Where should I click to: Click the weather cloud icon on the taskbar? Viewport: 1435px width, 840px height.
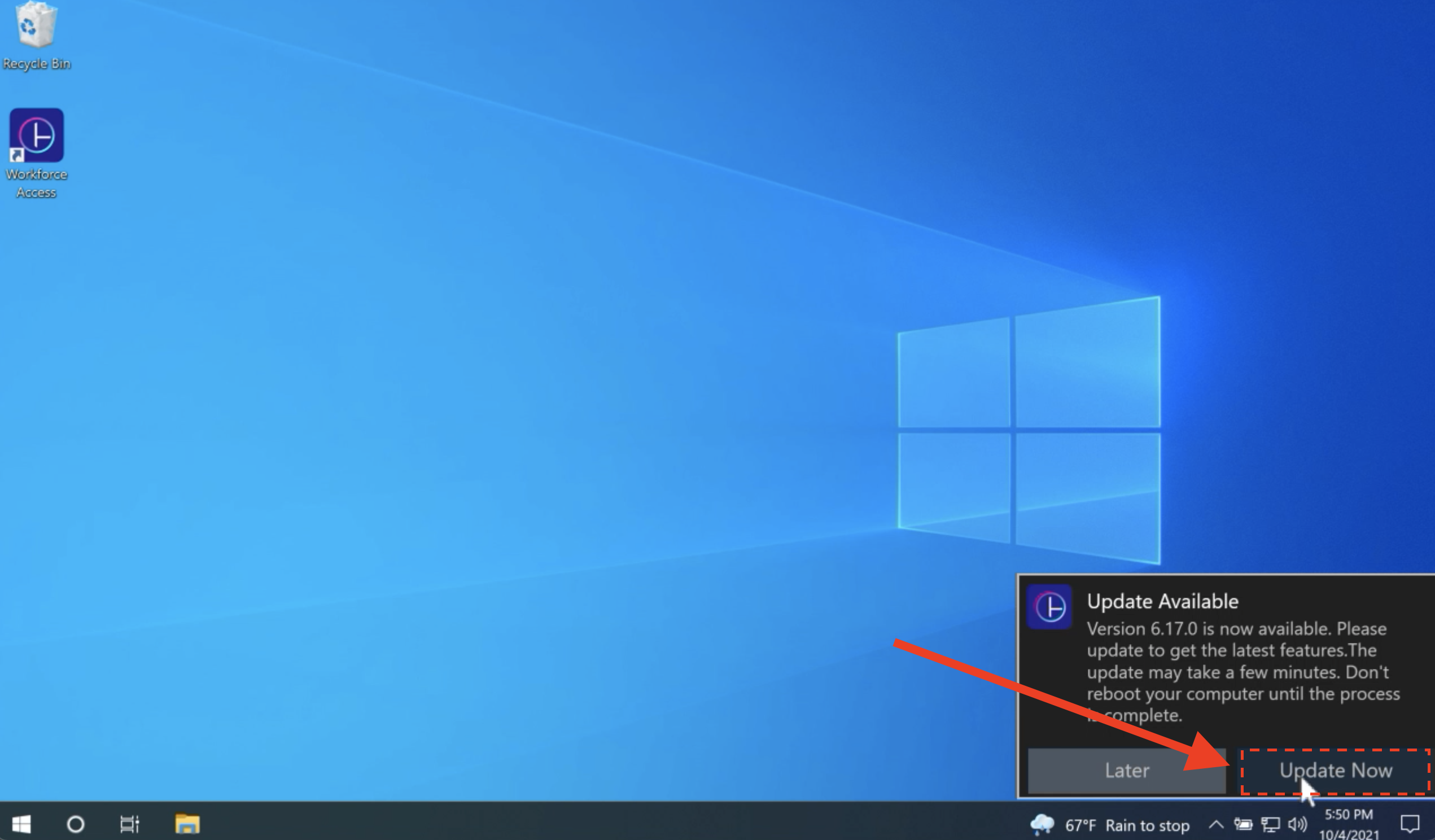1042,824
